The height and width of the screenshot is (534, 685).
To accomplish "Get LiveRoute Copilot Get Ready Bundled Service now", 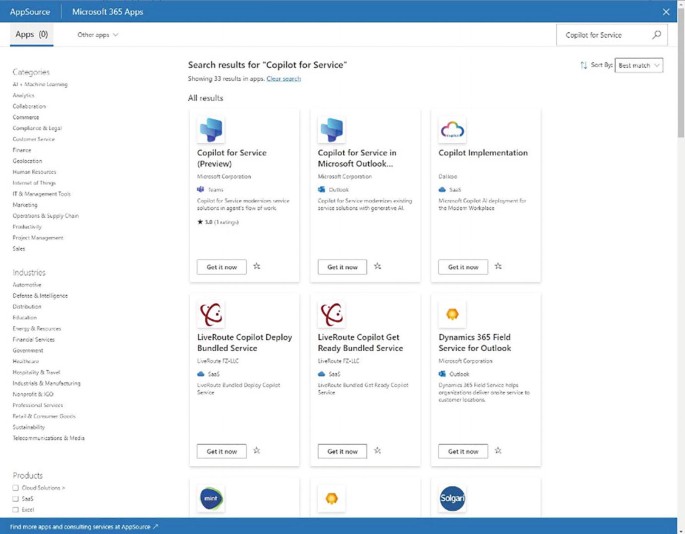I will coord(342,451).
